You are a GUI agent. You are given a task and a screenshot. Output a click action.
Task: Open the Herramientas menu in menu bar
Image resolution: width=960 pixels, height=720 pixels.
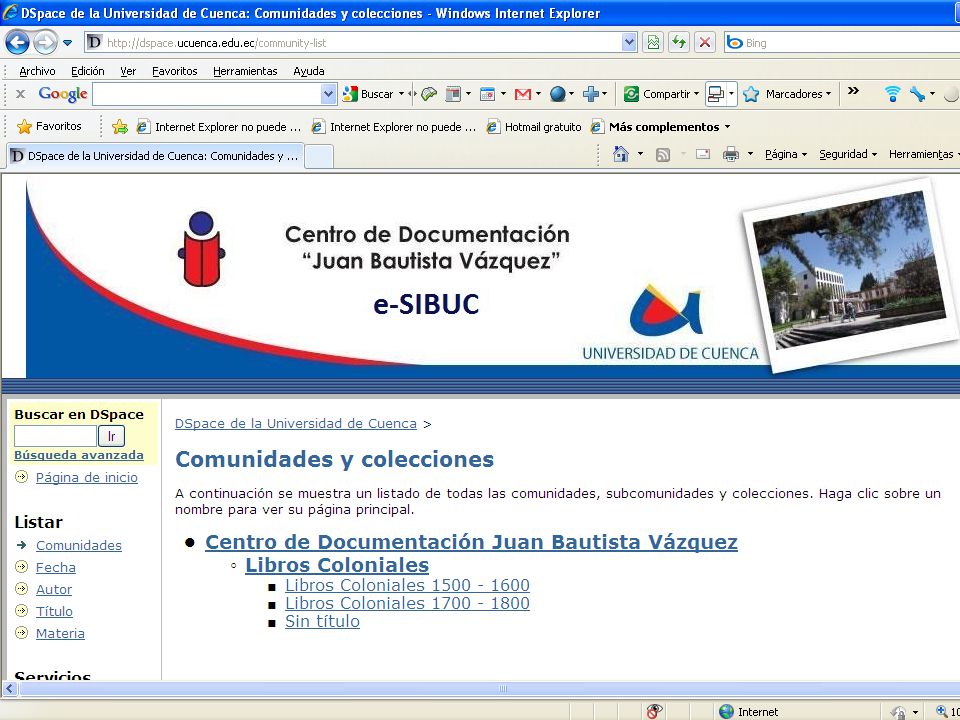click(245, 71)
